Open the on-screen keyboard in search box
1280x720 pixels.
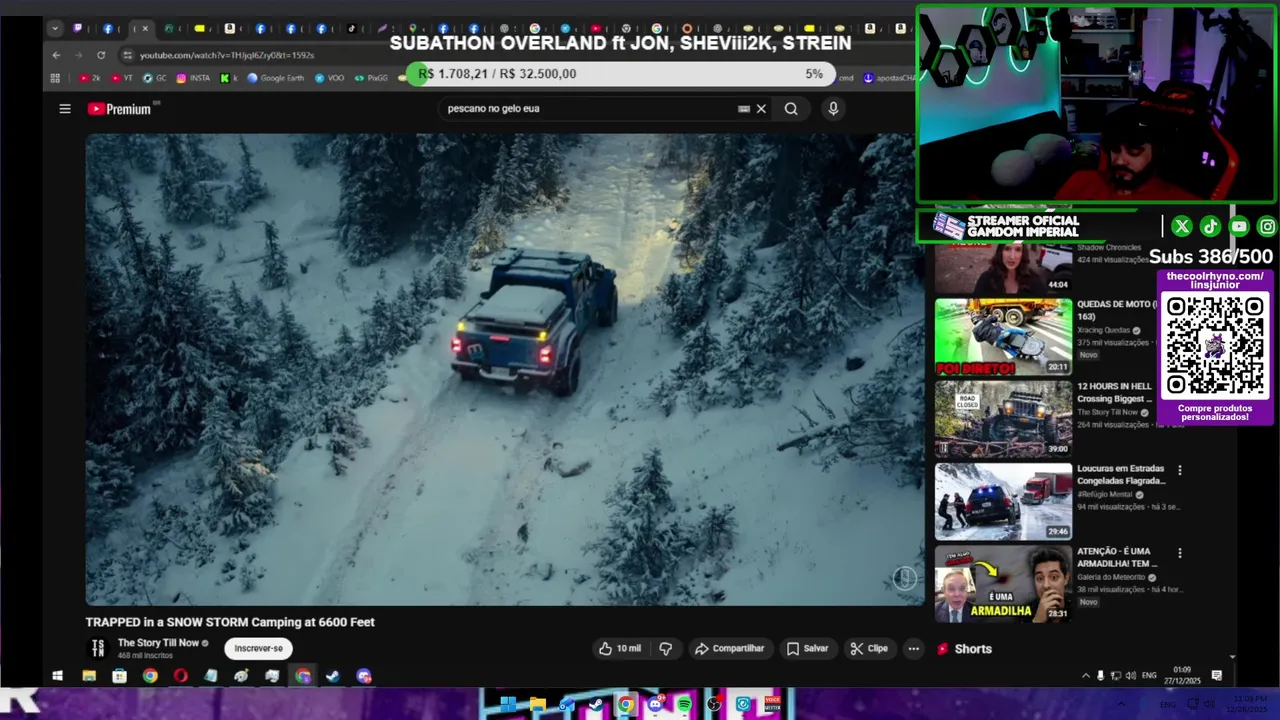(743, 109)
